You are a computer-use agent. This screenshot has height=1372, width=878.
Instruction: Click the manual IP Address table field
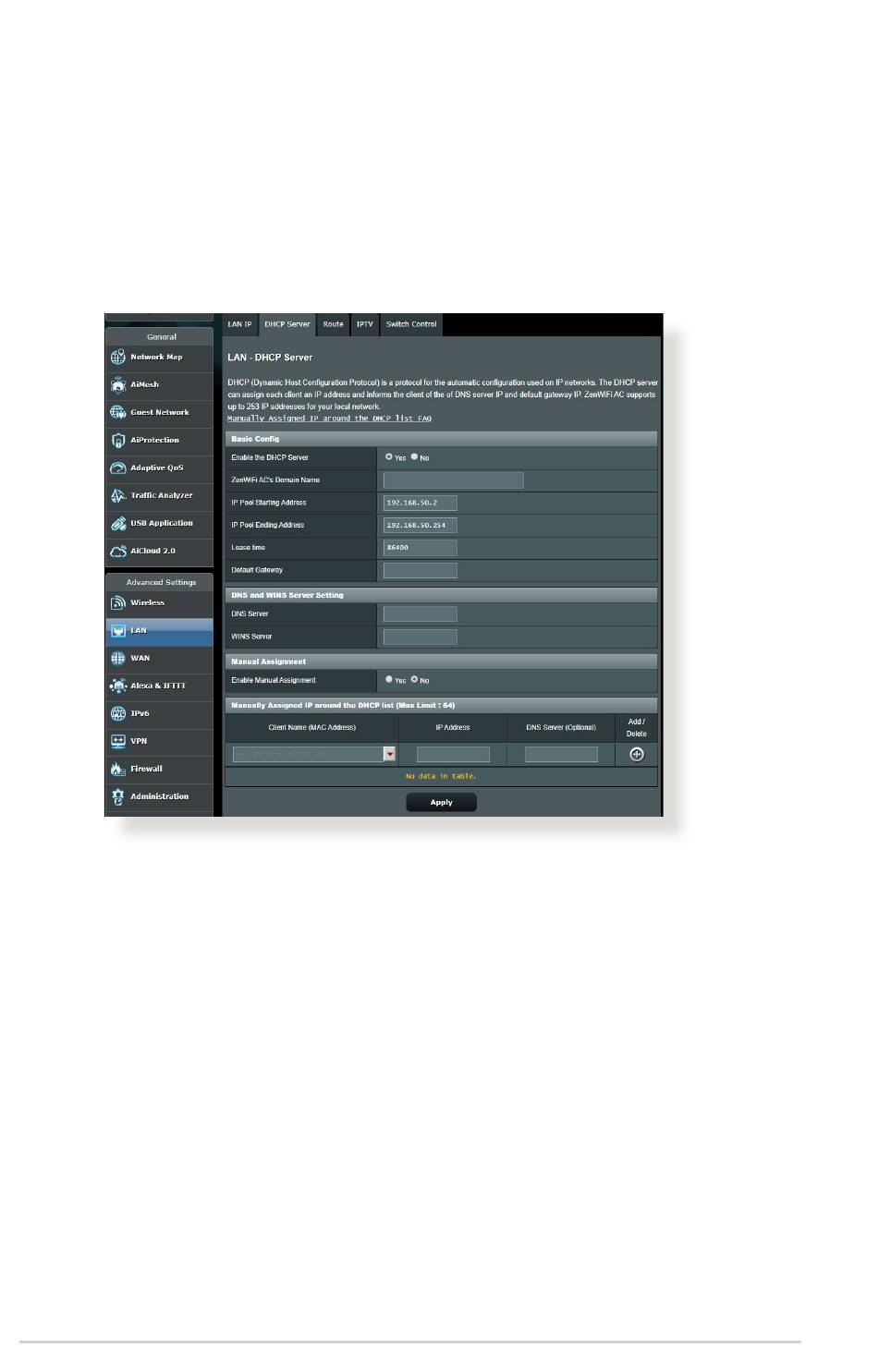click(x=453, y=755)
